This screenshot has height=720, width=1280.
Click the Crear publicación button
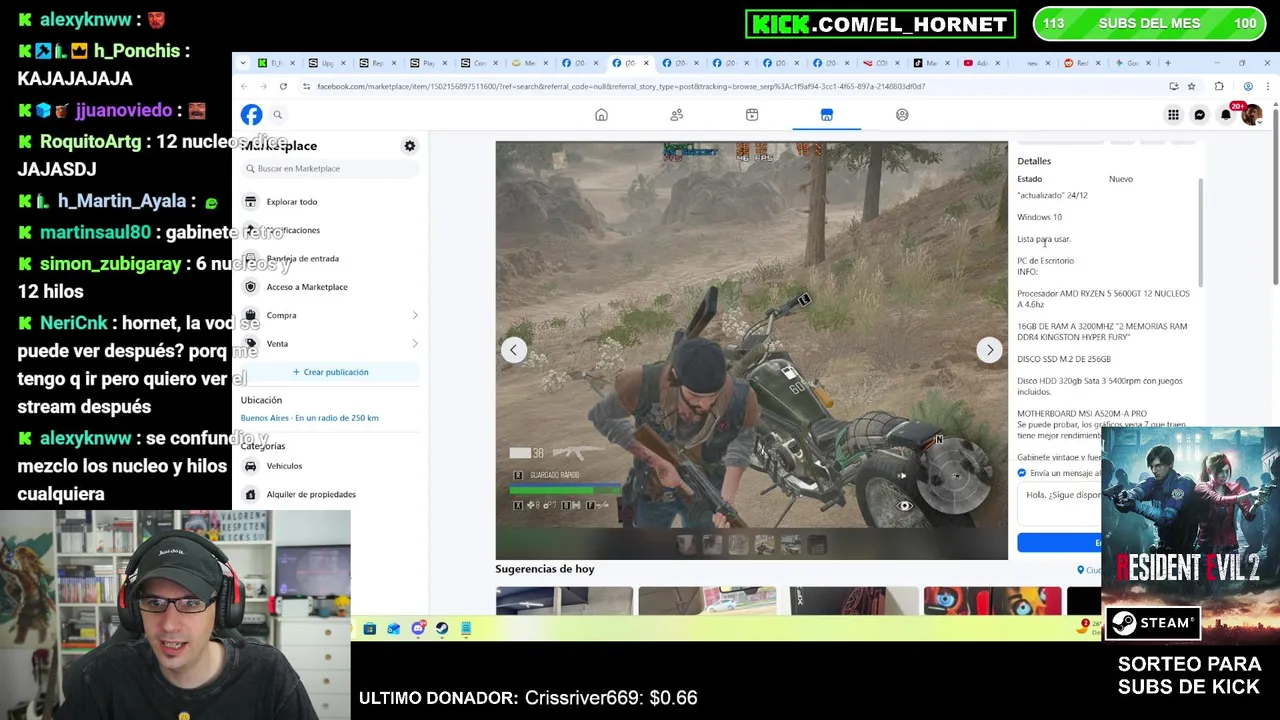pos(330,372)
